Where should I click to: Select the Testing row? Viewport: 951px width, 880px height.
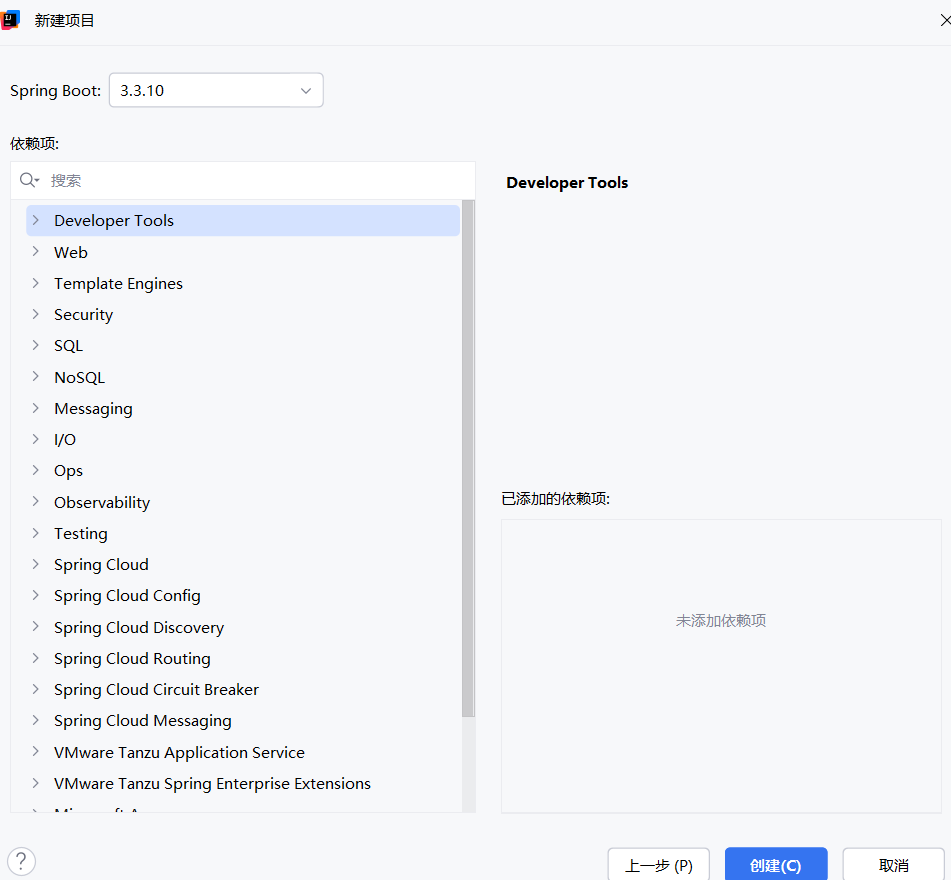[x=243, y=533]
